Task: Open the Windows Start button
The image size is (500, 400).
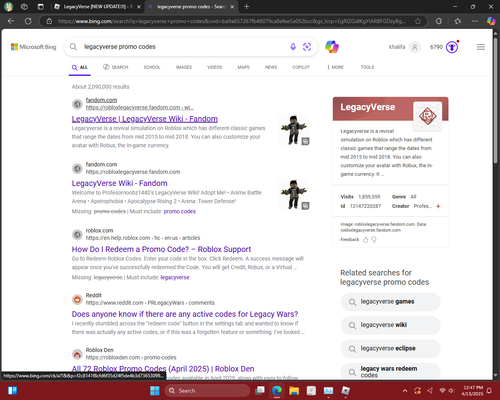Action: pos(155,390)
